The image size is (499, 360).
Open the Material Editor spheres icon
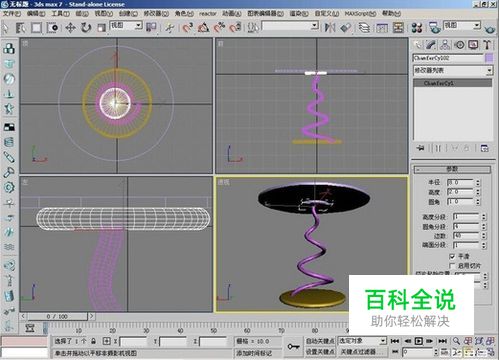click(x=417, y=27)
